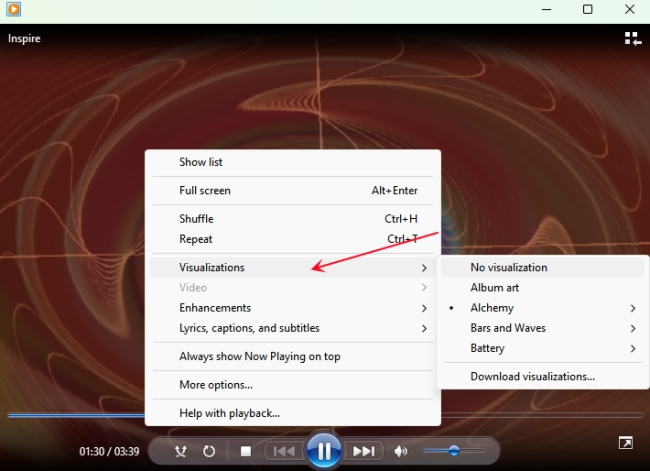The width and height of the screenshot is (650, 471).
Task: Expand Visualizations submenu arrow
Action: pos(424,268)
